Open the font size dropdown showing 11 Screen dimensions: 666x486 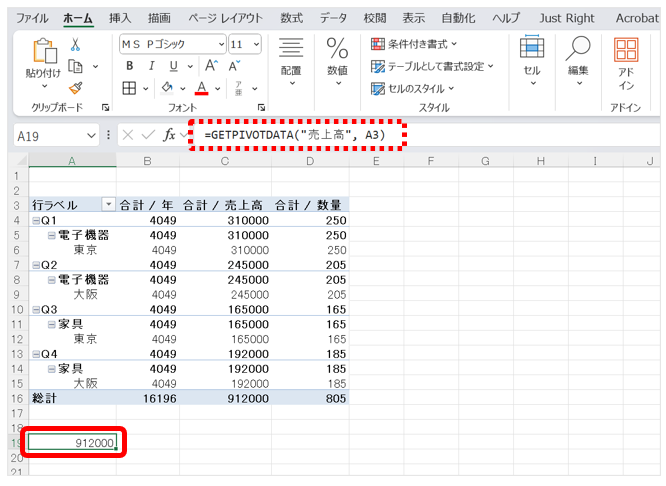[256, 44]
